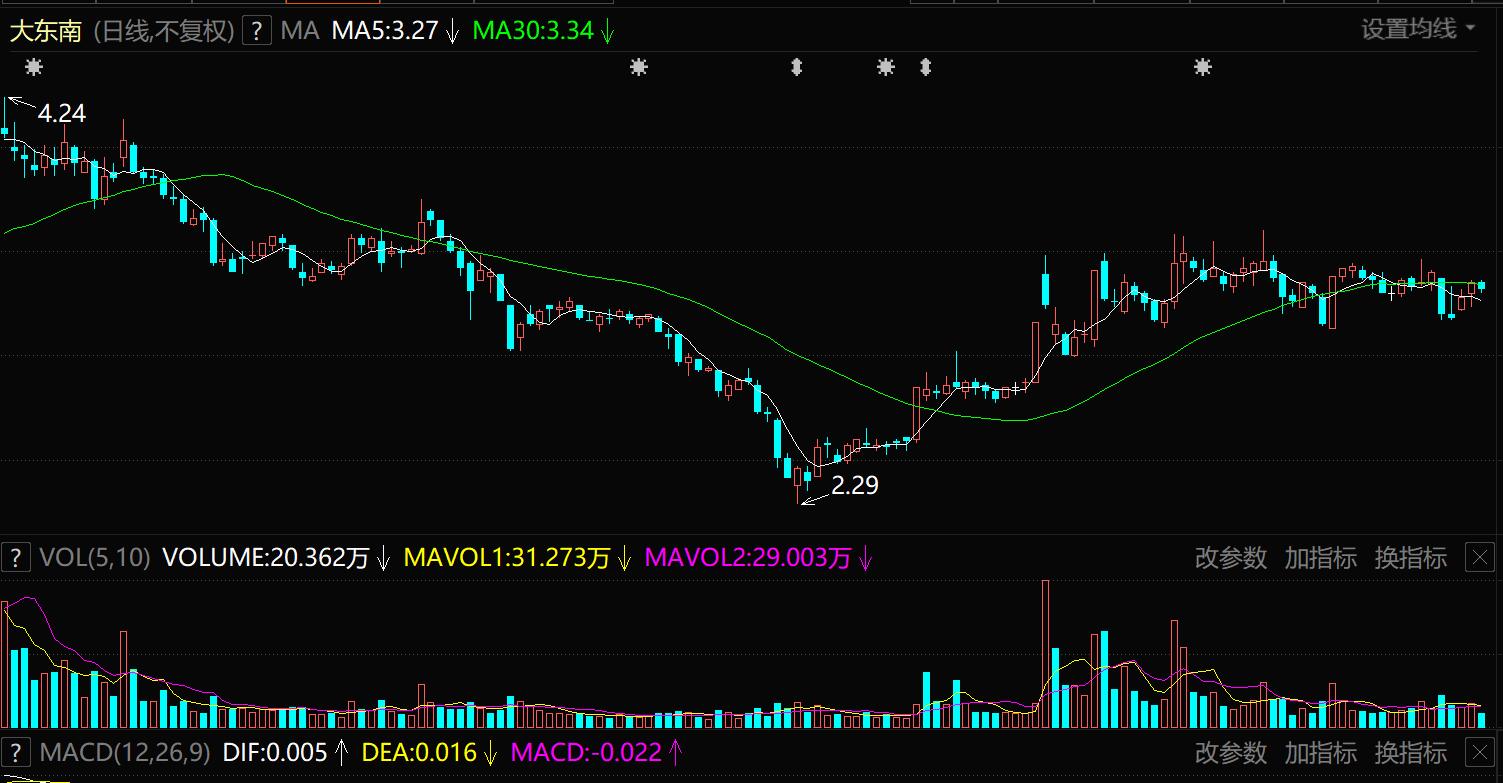The image size is (1503, 783).
Task: Click the yellow MAVOL1:31.273万 value
Action: pyautogui.click(x=507, y=558)
